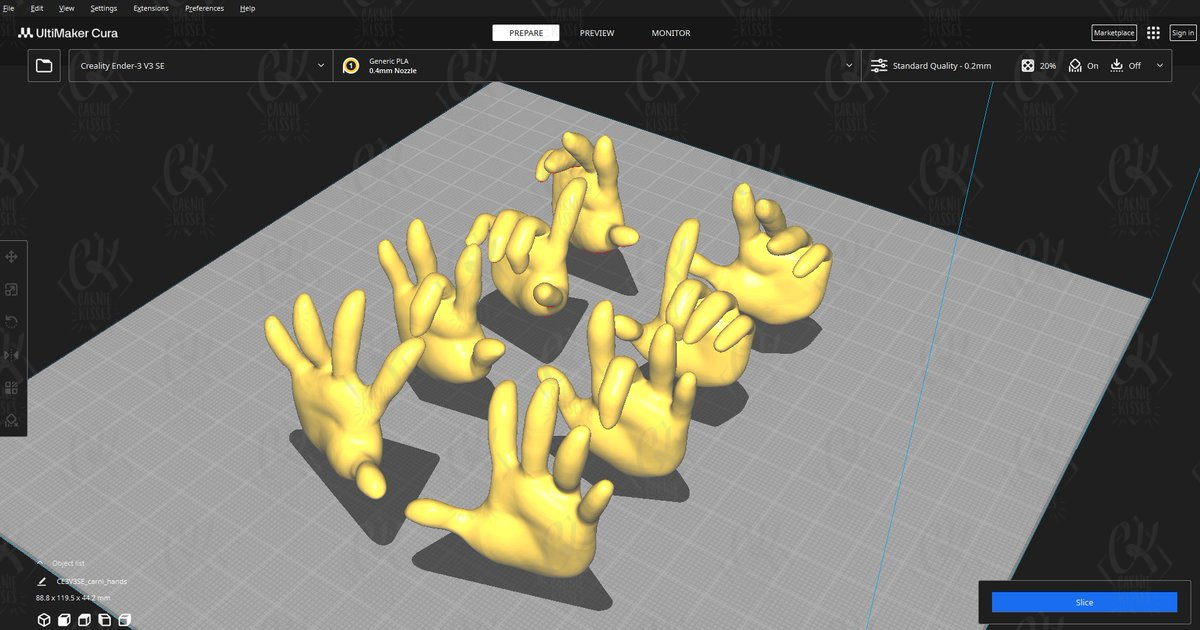Image resolution: width=1200 pixels, height=630 pixels.
Task: Open the Extensions menu
Action: (x=151, y=8)
